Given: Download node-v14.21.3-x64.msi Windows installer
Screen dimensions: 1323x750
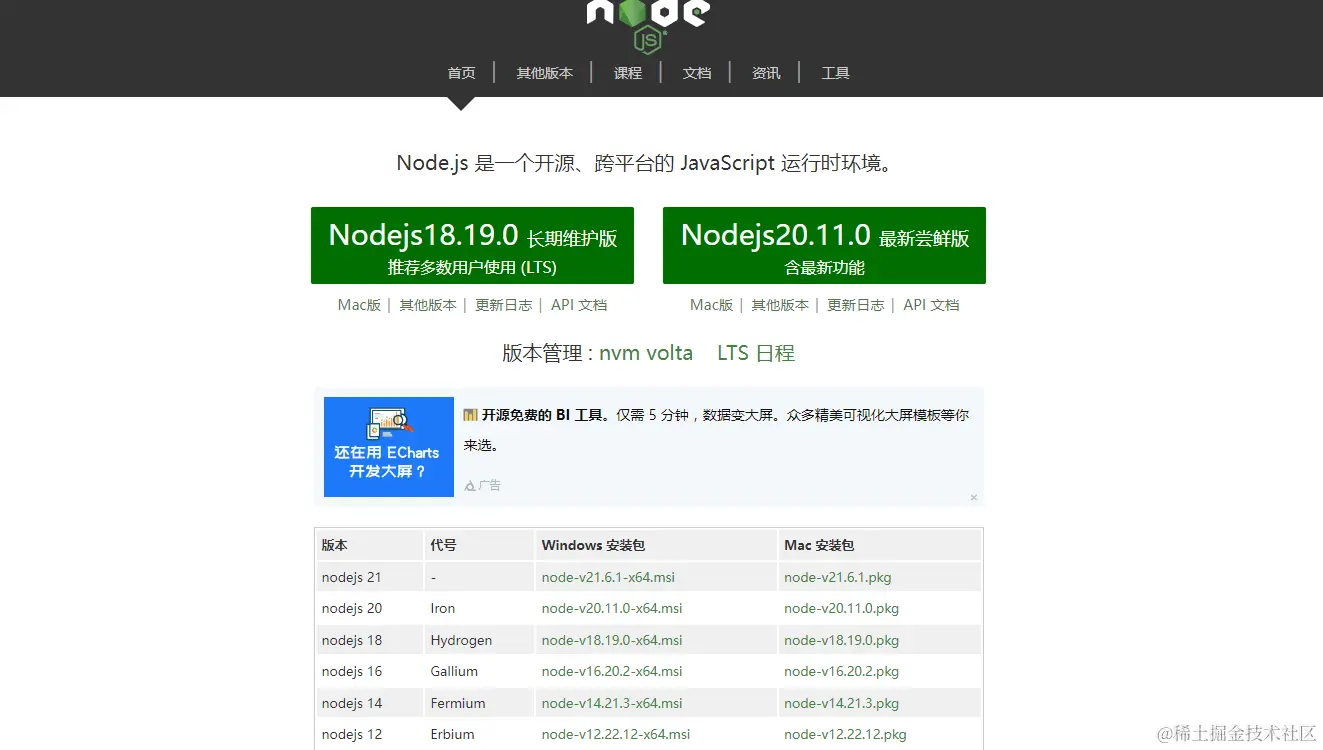Looking at the screenshot, I should tap(612, 703).
